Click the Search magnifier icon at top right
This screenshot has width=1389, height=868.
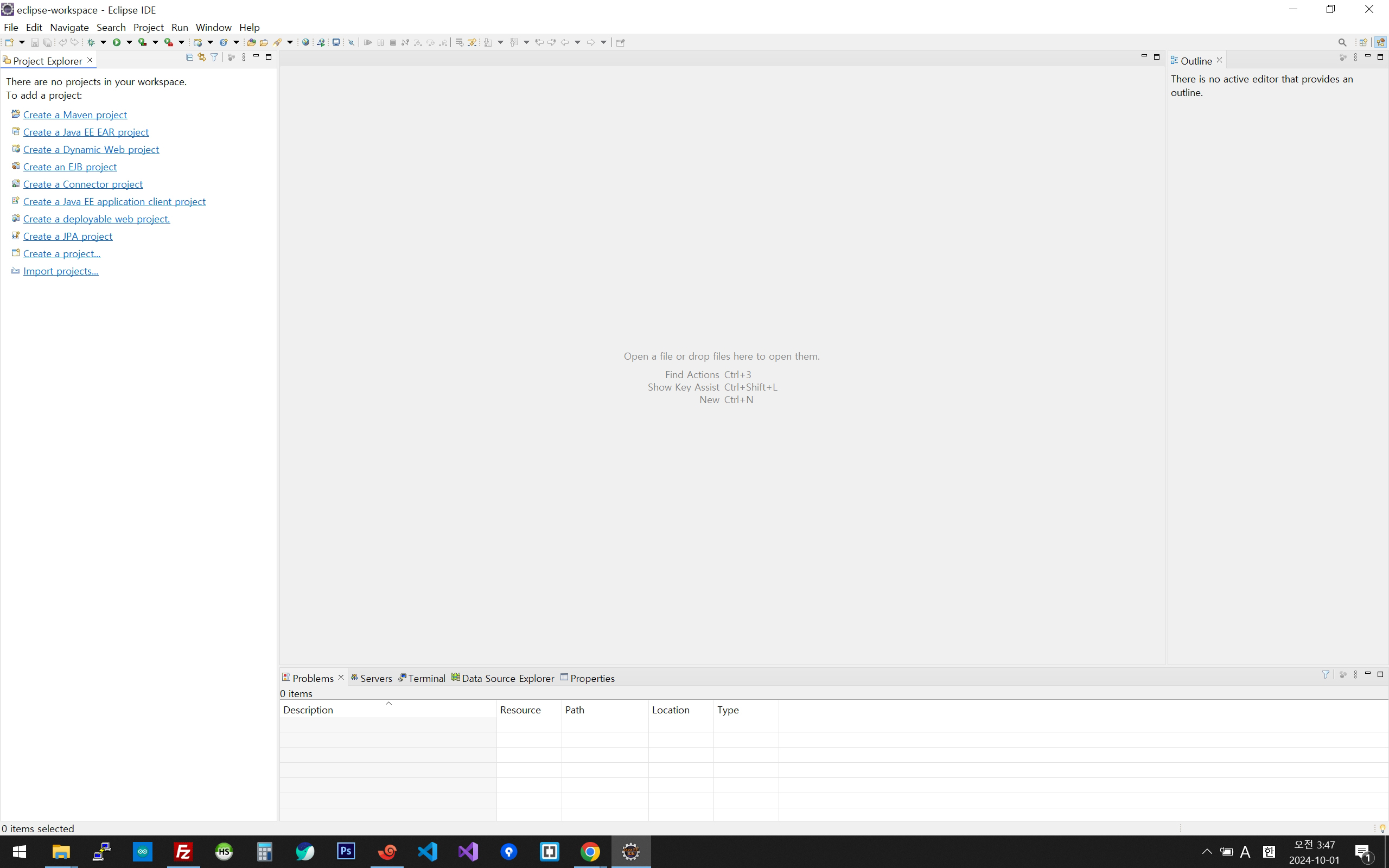[x=1342, y=42]
